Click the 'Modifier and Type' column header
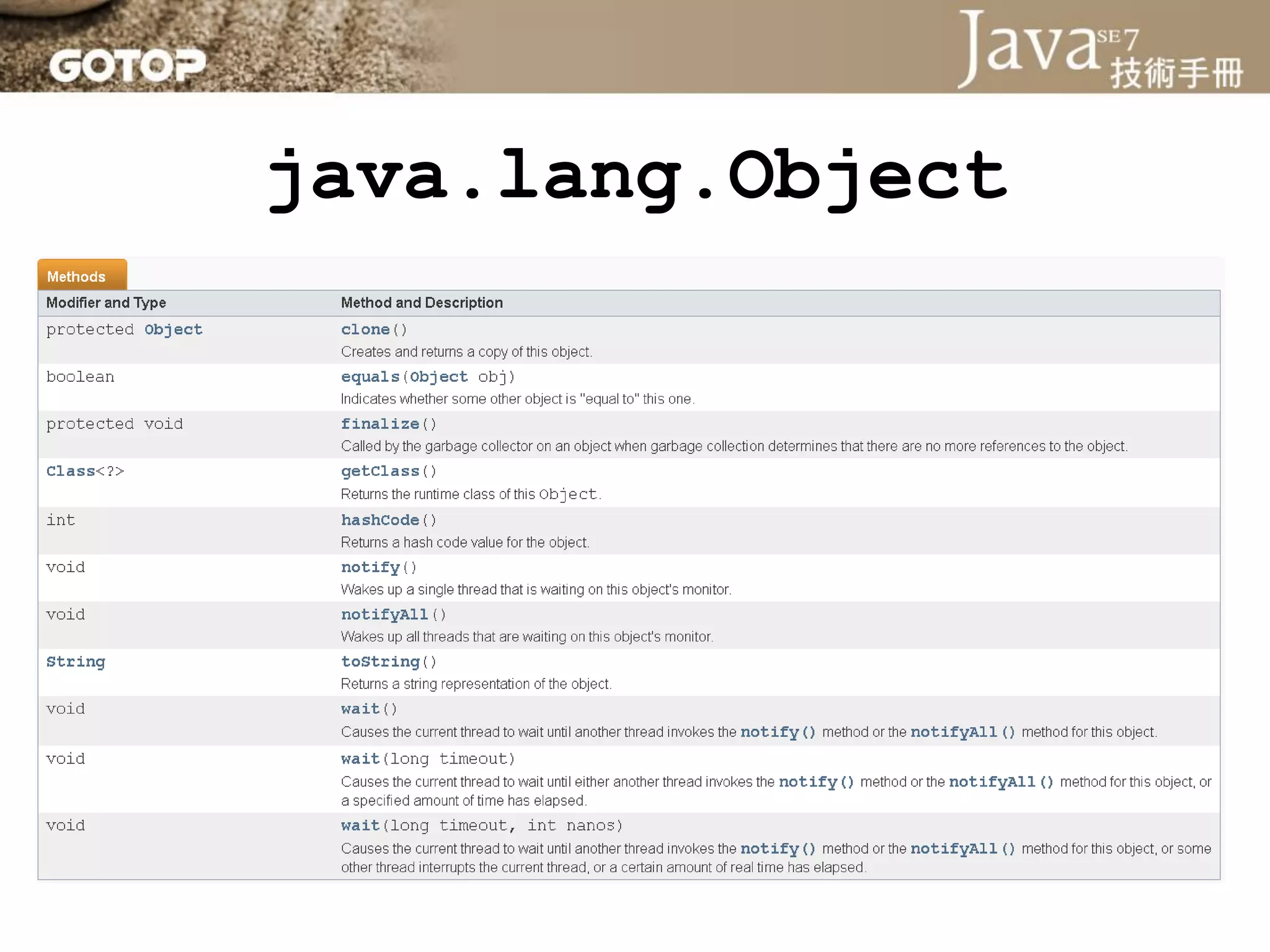The height and width of the screenshot is (952, 1270). 106,302
